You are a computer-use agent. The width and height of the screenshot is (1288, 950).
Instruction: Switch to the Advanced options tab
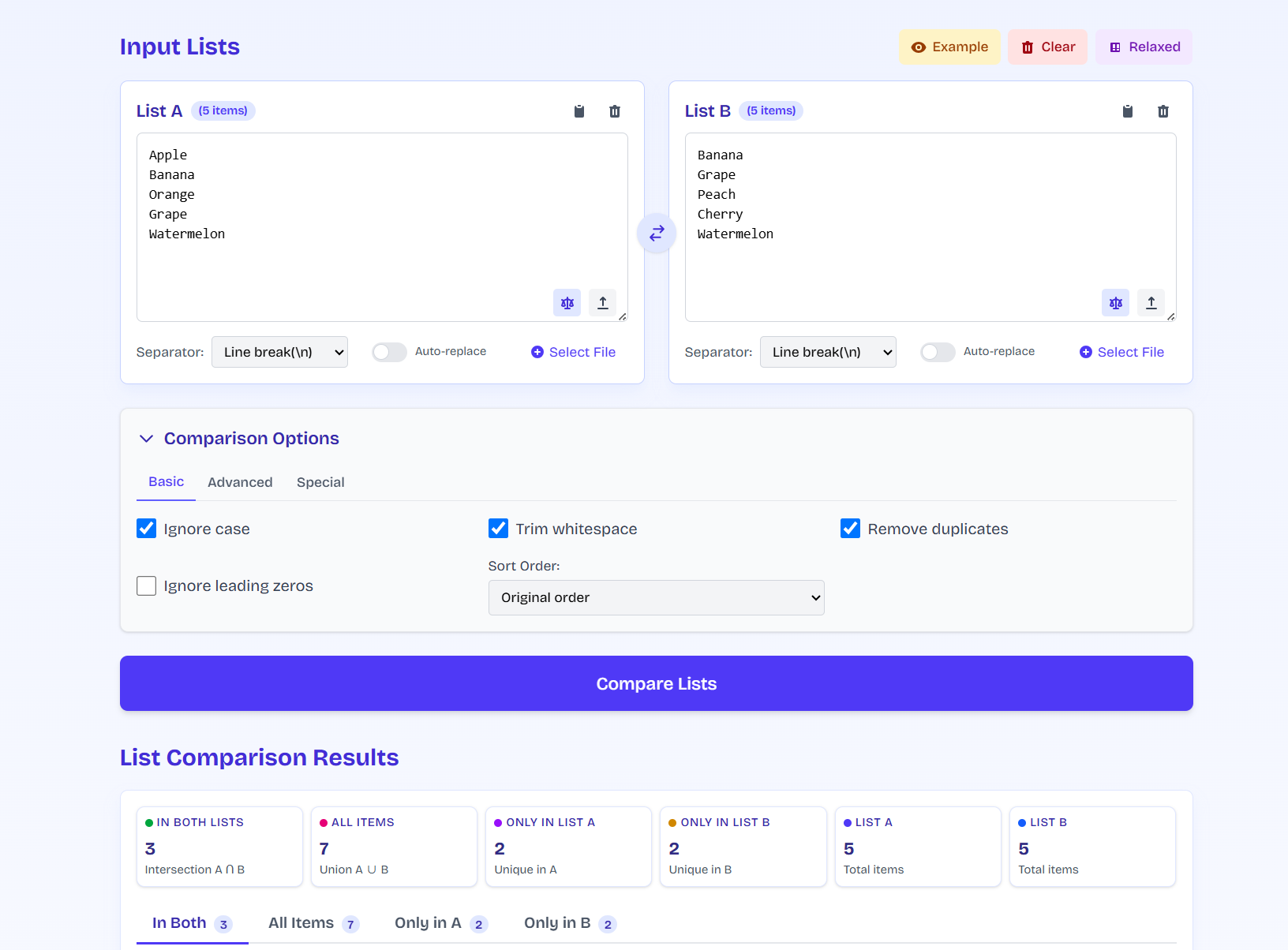[240, 482]
